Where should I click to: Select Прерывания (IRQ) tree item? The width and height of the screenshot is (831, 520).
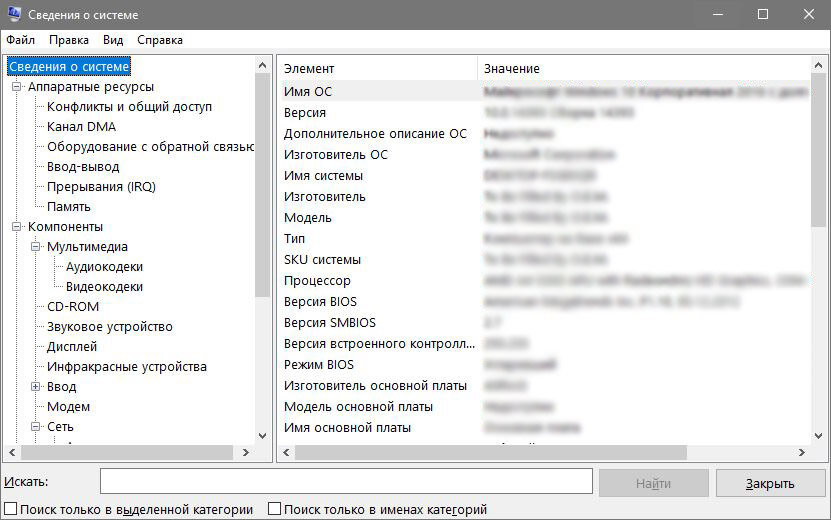pos(101,187)
